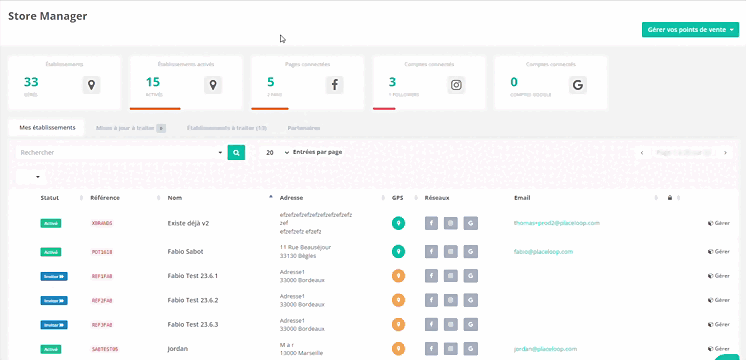
Task: Switch to Établissements à traiter tab
Action: coord(226,128)
